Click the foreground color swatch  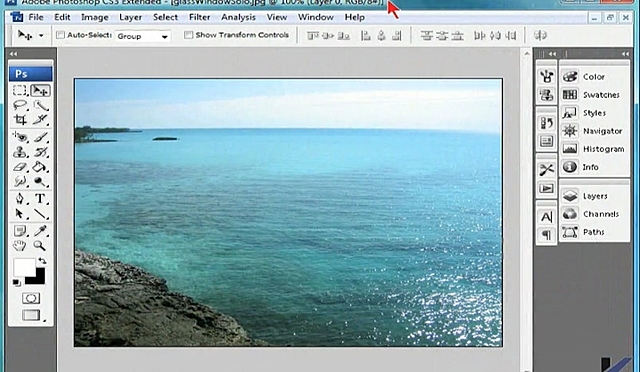point(24,267)
